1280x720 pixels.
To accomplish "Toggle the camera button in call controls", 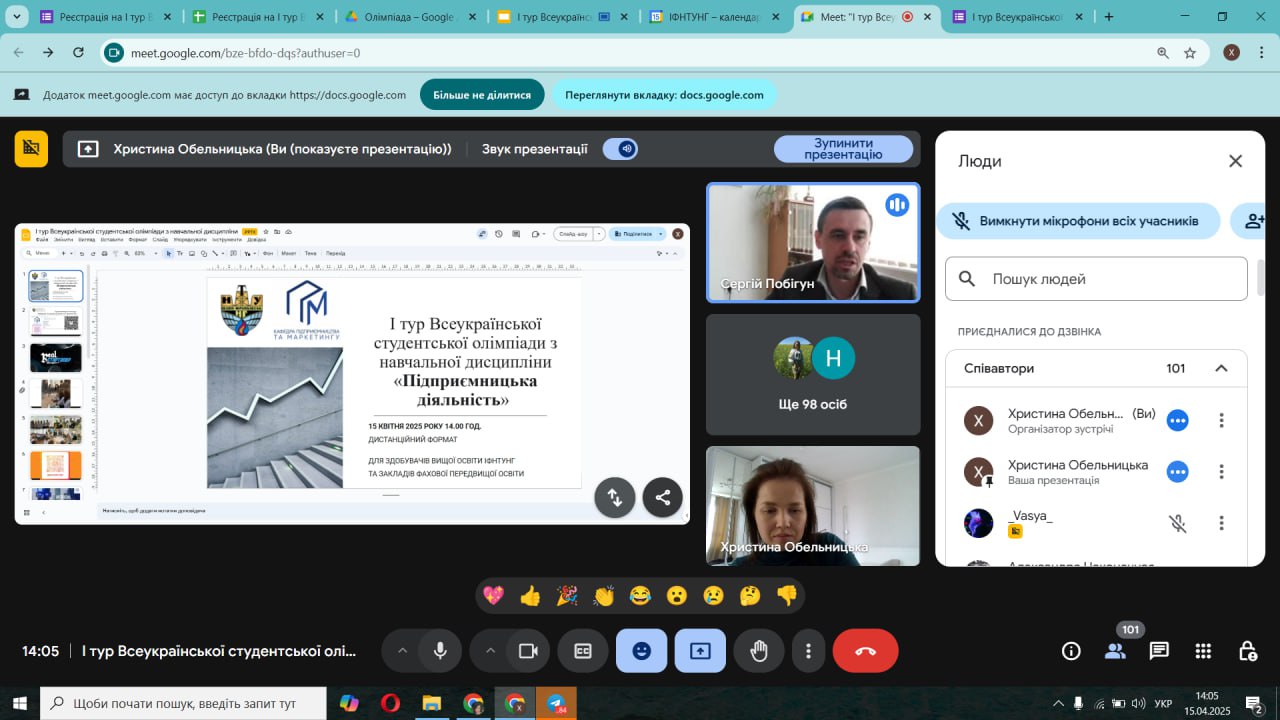I will (527, 651).
